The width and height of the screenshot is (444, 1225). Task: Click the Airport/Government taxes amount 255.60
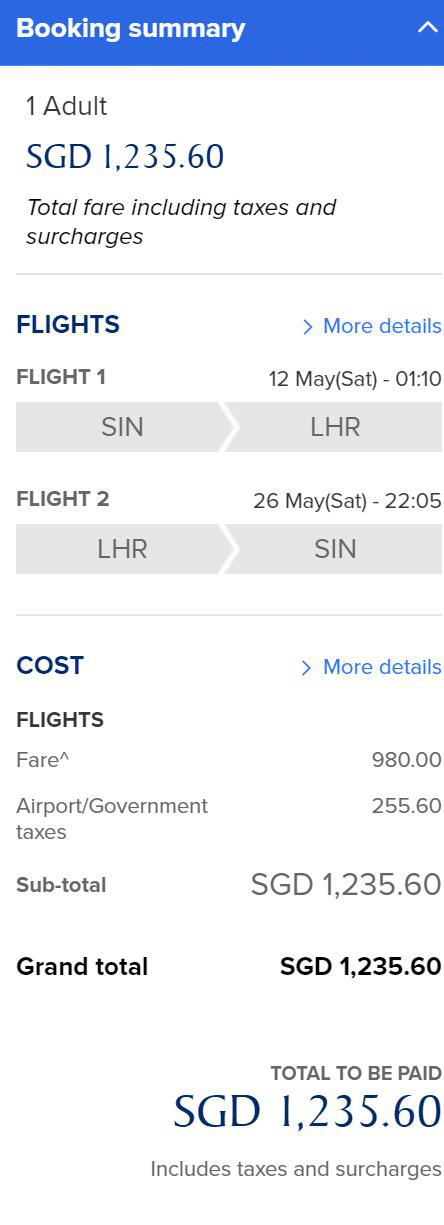pyautogui.click(x=407, y=806)
